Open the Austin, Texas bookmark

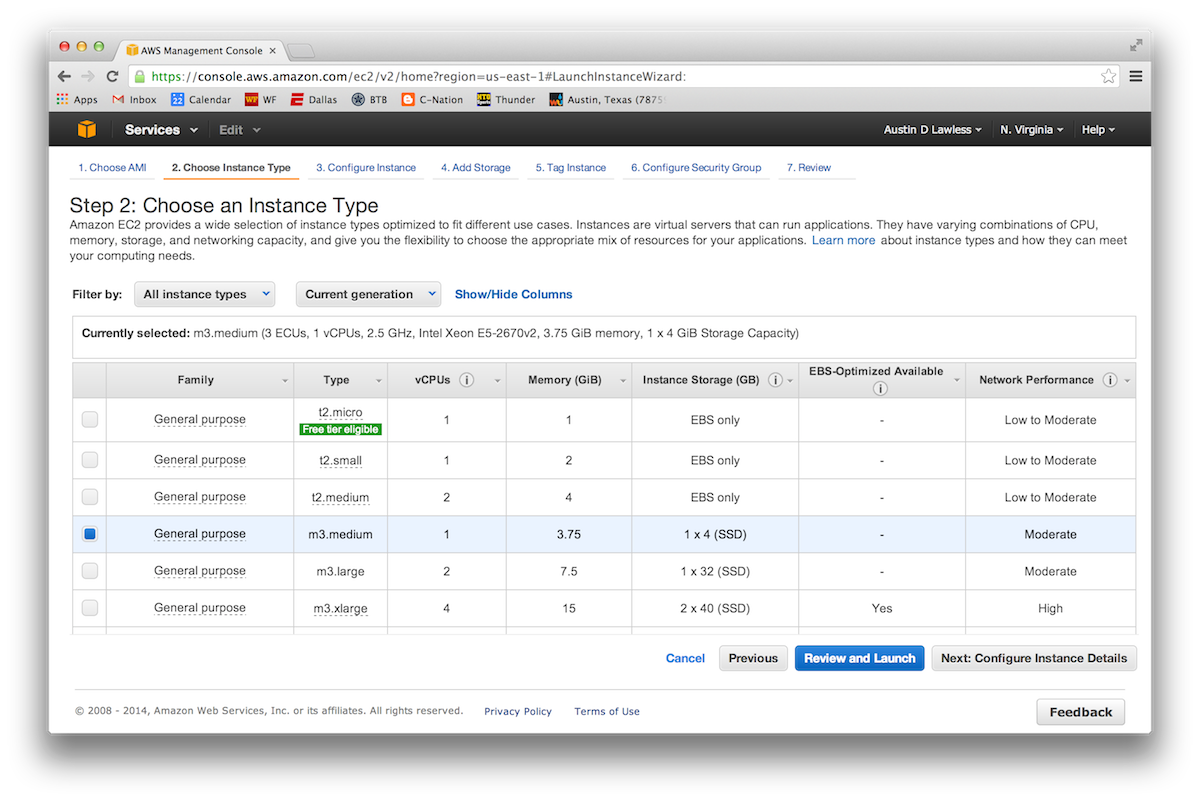607,100
